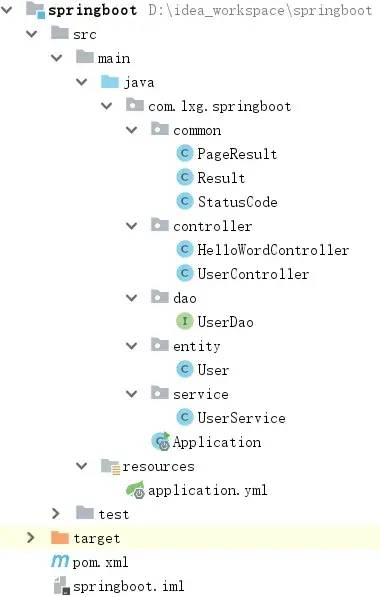Click the StatusCode class icon

click(185, 201)
